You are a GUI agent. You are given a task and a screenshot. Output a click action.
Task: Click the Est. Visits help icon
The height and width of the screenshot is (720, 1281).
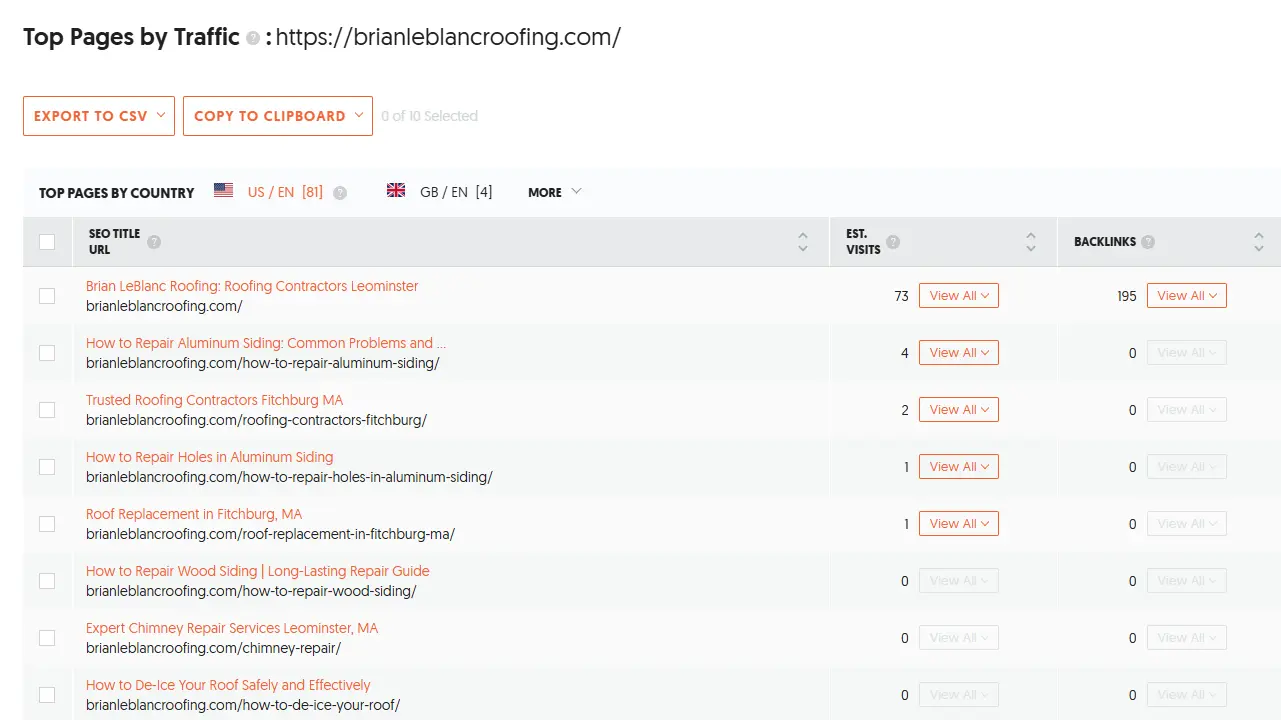(x=893, y=242)
